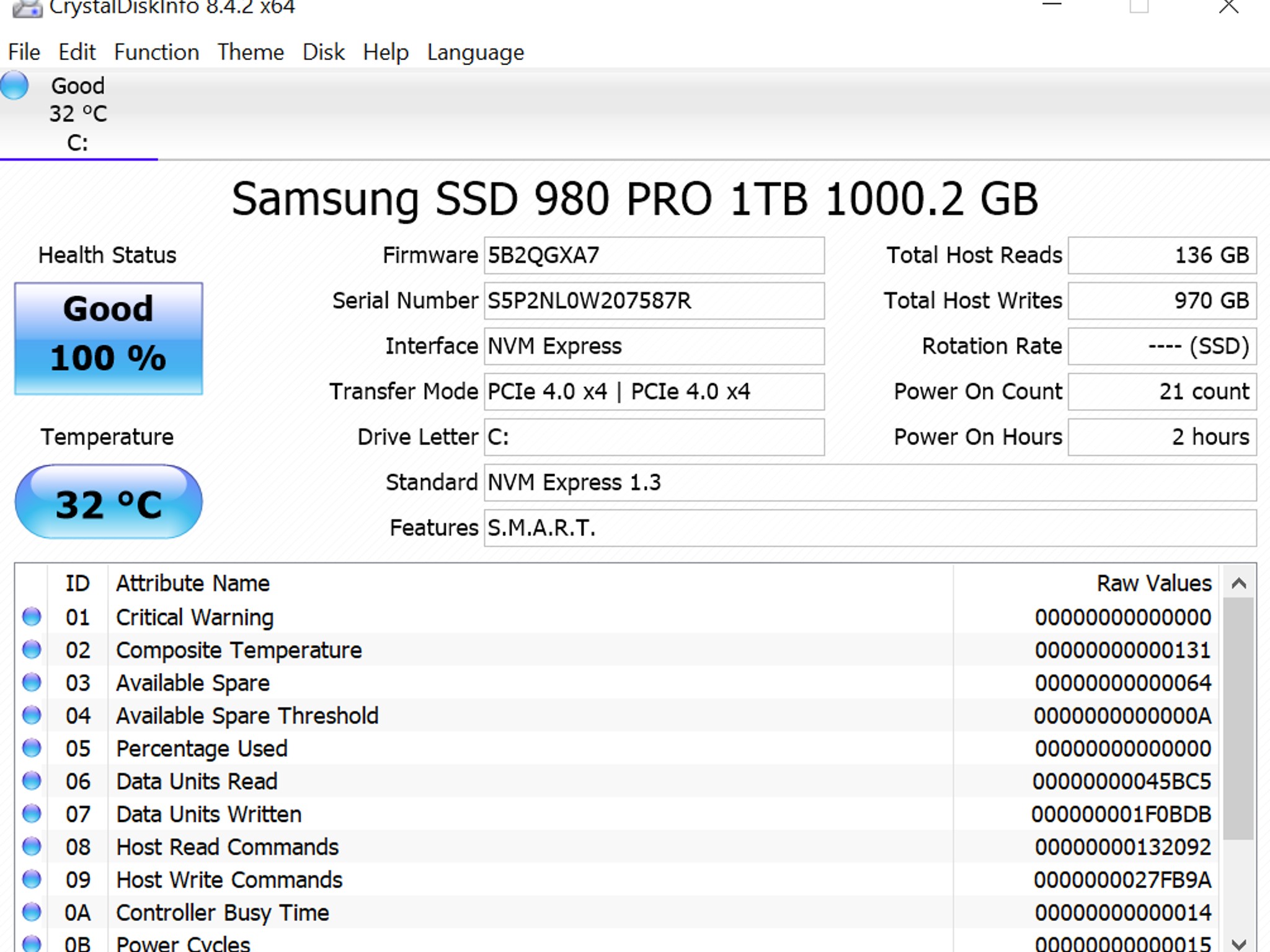Image resolution: width=1270 pixels, height=952 pixels.
Task: Open the Function menu
Action: point(156,52)
